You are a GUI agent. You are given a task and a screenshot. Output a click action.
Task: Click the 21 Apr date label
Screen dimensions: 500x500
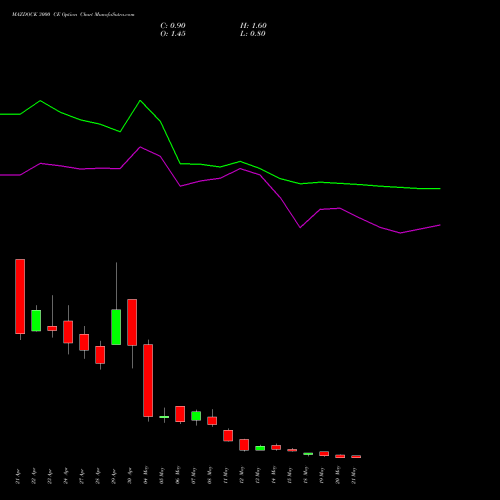point(18,476)
